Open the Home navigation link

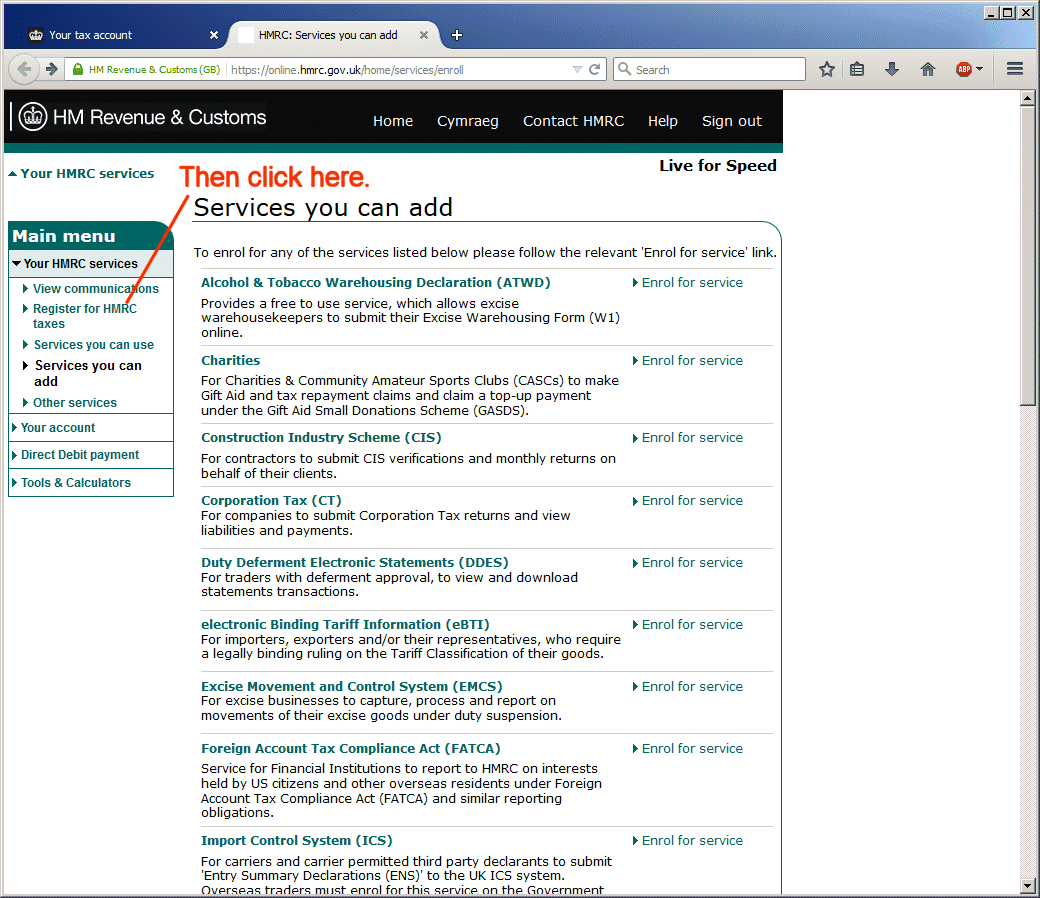click(393, 121)
